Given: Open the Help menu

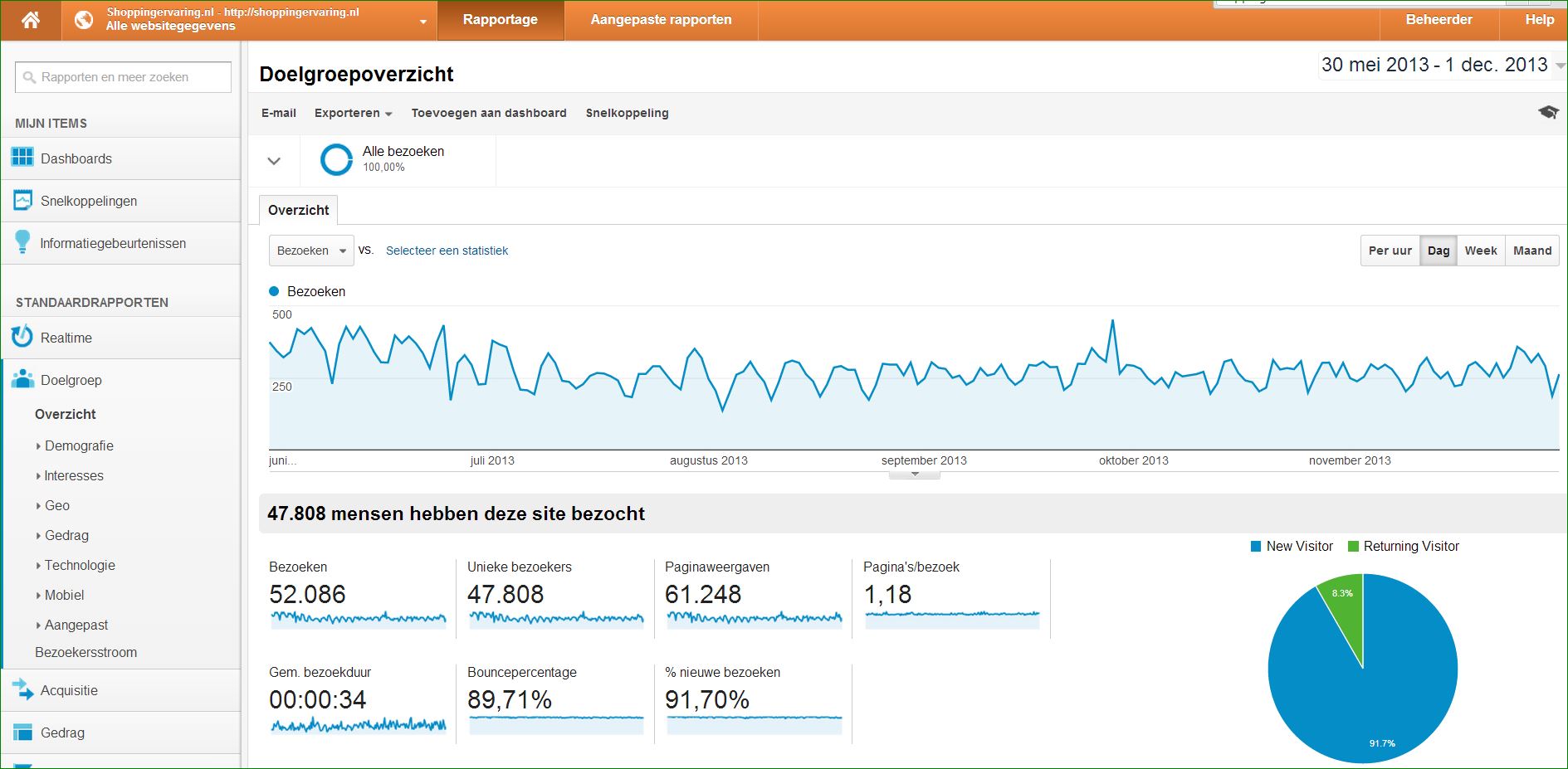Looking at the screenshot, I should [1539, 20].
